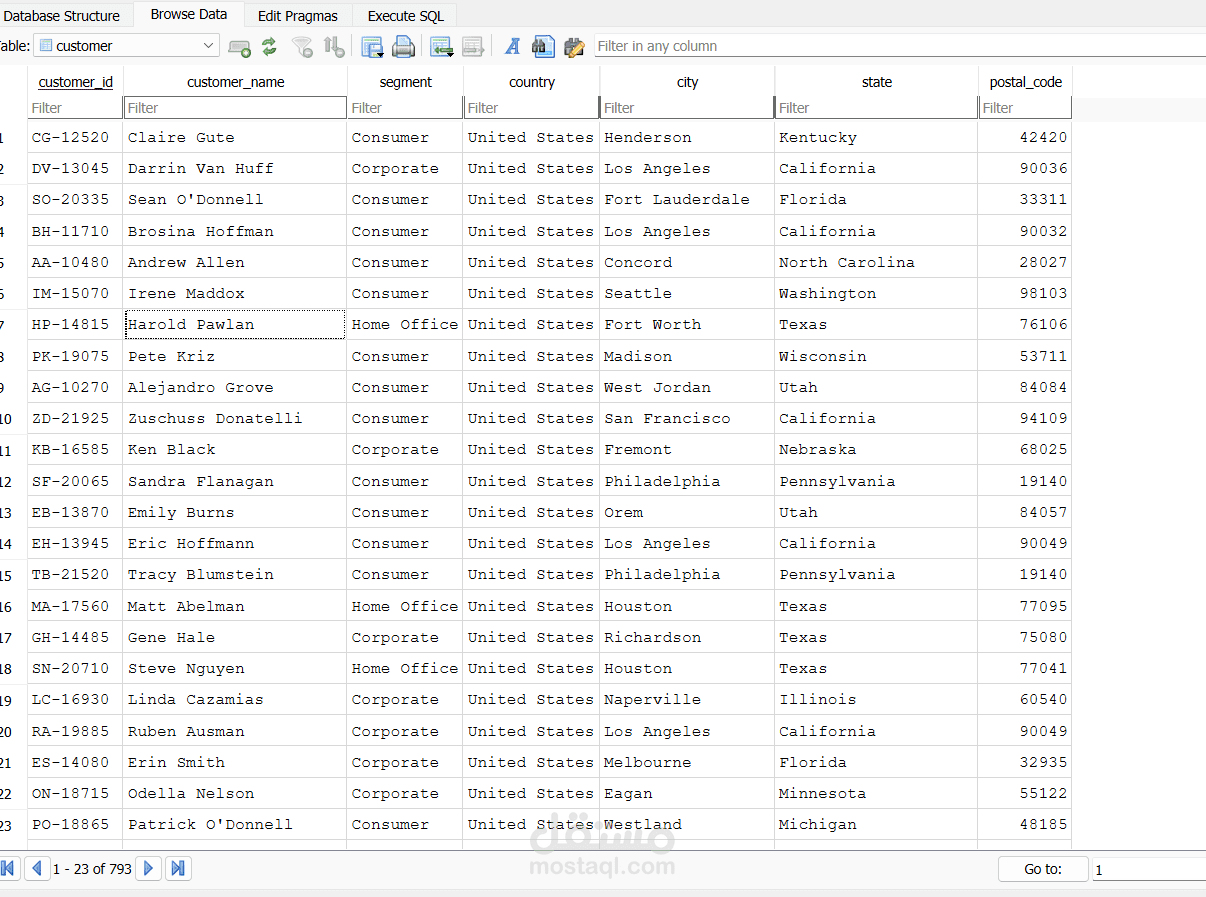The image size is (1206, 897).
Task: Open the multi-column sort dialog
Action: point(333,47)
